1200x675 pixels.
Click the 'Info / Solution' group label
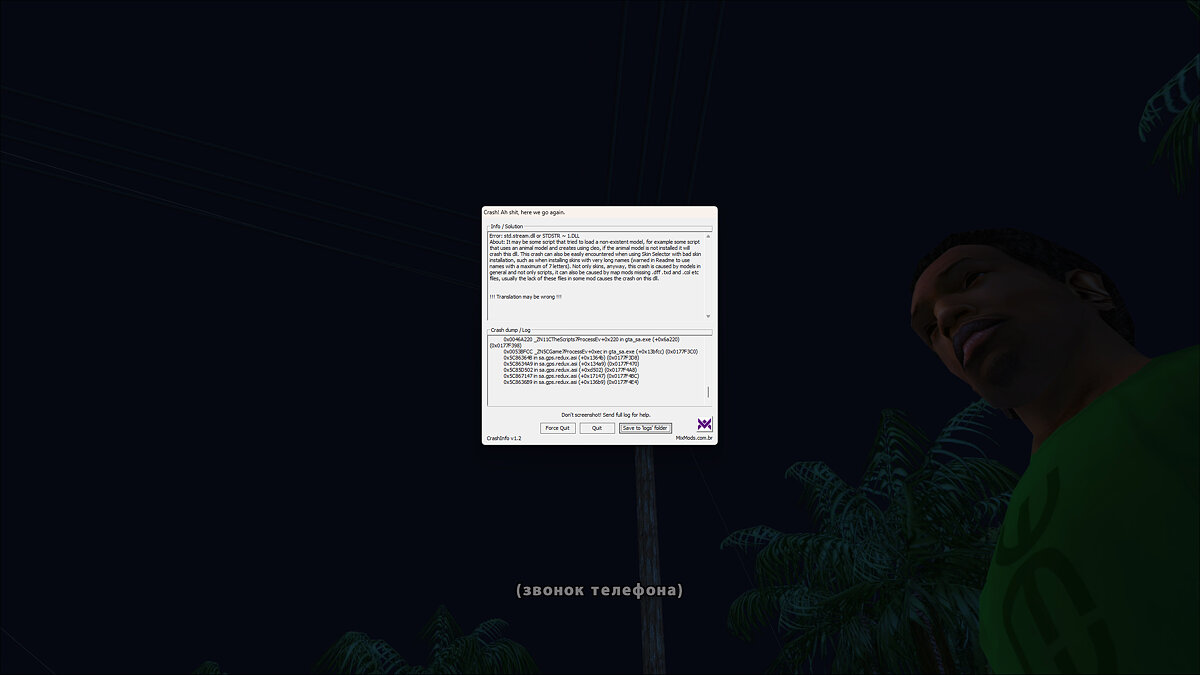coord(507,227)
